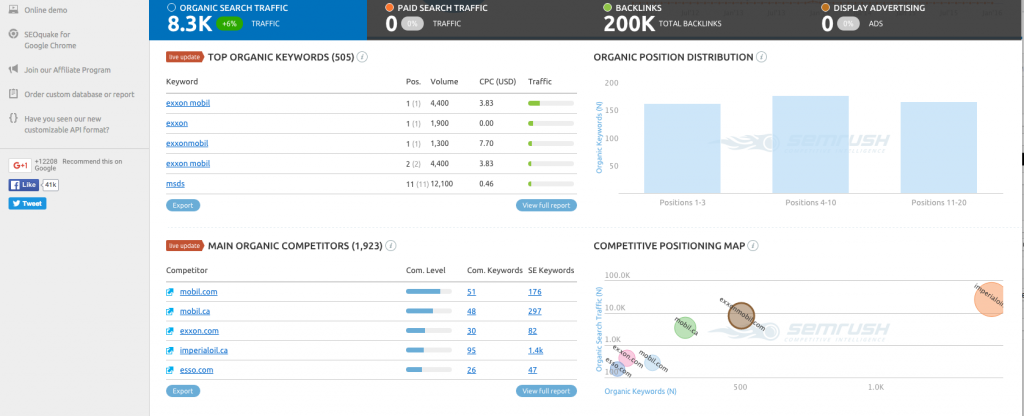Sort keywords by Volume column header
The width and height of the screenshot is (1024, 416).
444,82
